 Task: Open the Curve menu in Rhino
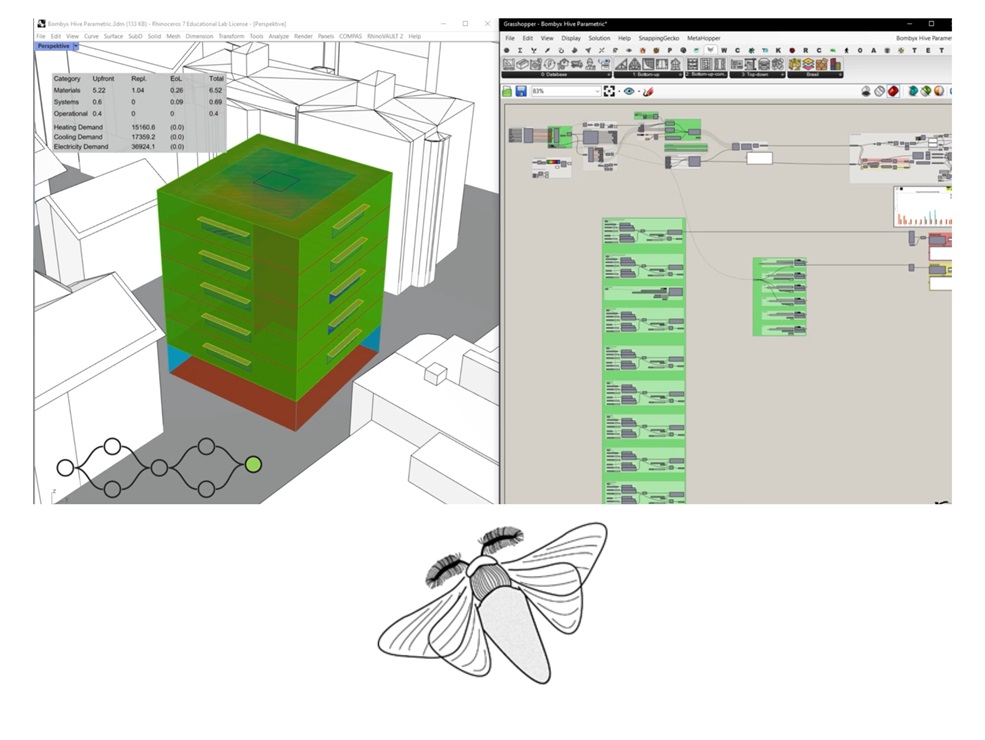click(x=91, y=36)
